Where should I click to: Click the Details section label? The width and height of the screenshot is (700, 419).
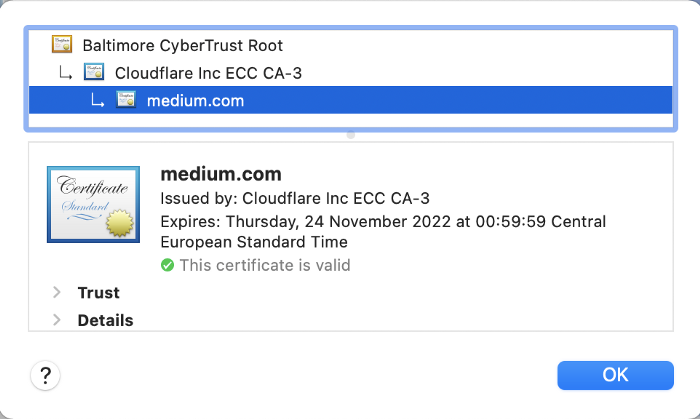(105, 321)
